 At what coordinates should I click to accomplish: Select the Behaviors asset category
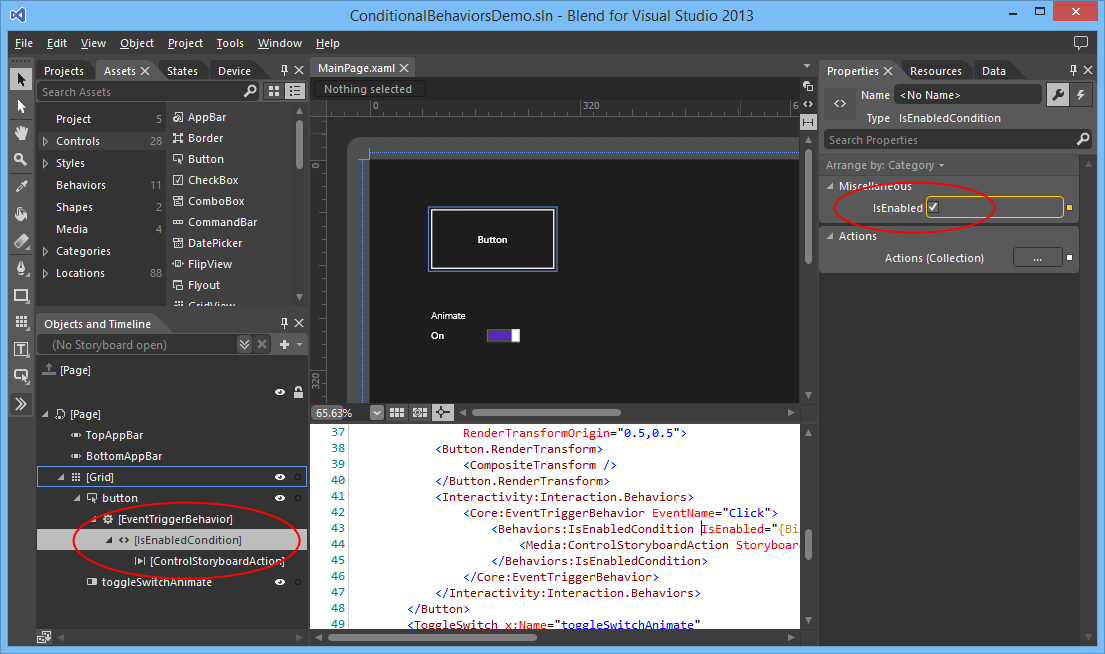pos(81,185)
